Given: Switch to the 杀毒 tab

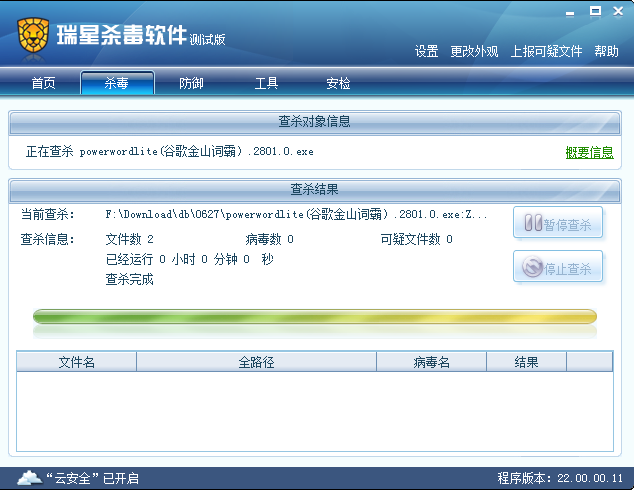Looking at the screenshot, I should coord(117,83).
